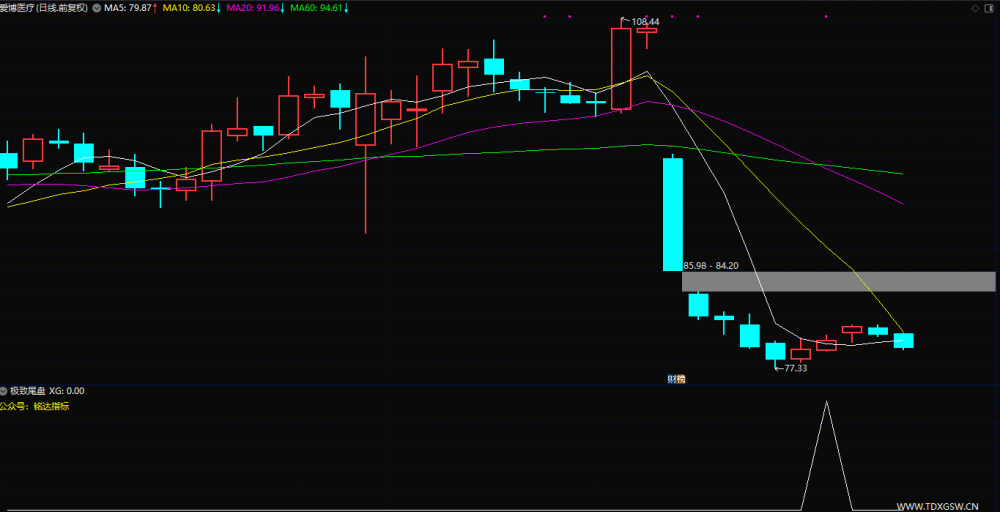Viewport: 1000px width, 512px height.
Task: Toggle the side panel icon at top right
Action: pos(991,8)
